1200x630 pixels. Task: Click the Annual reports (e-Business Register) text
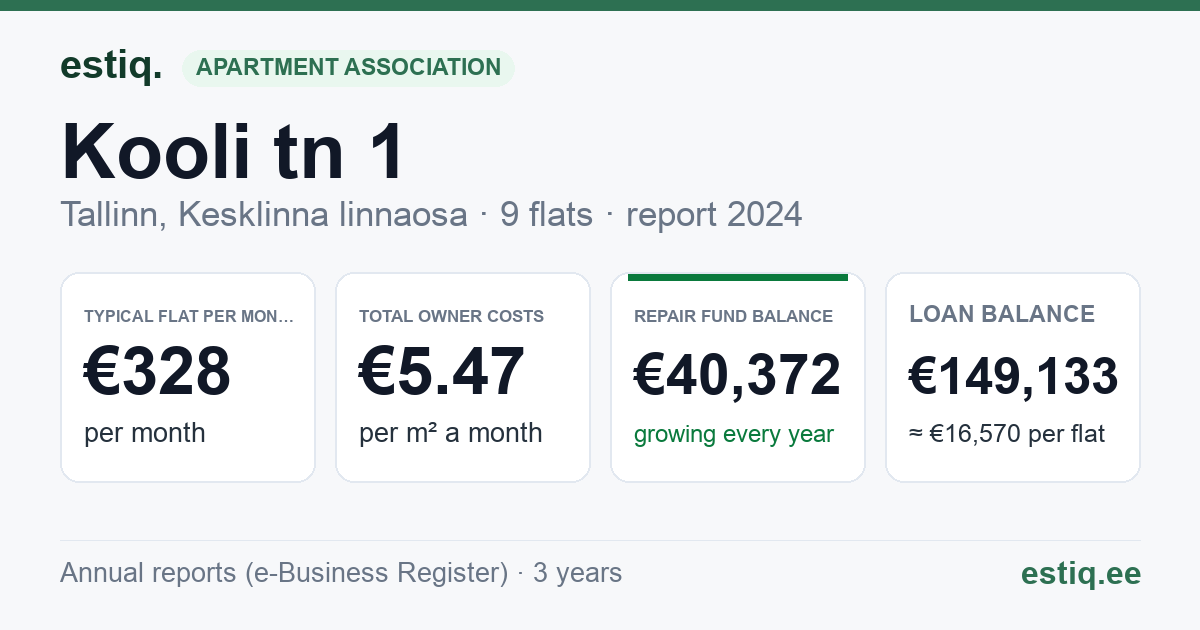click(284, 573)
